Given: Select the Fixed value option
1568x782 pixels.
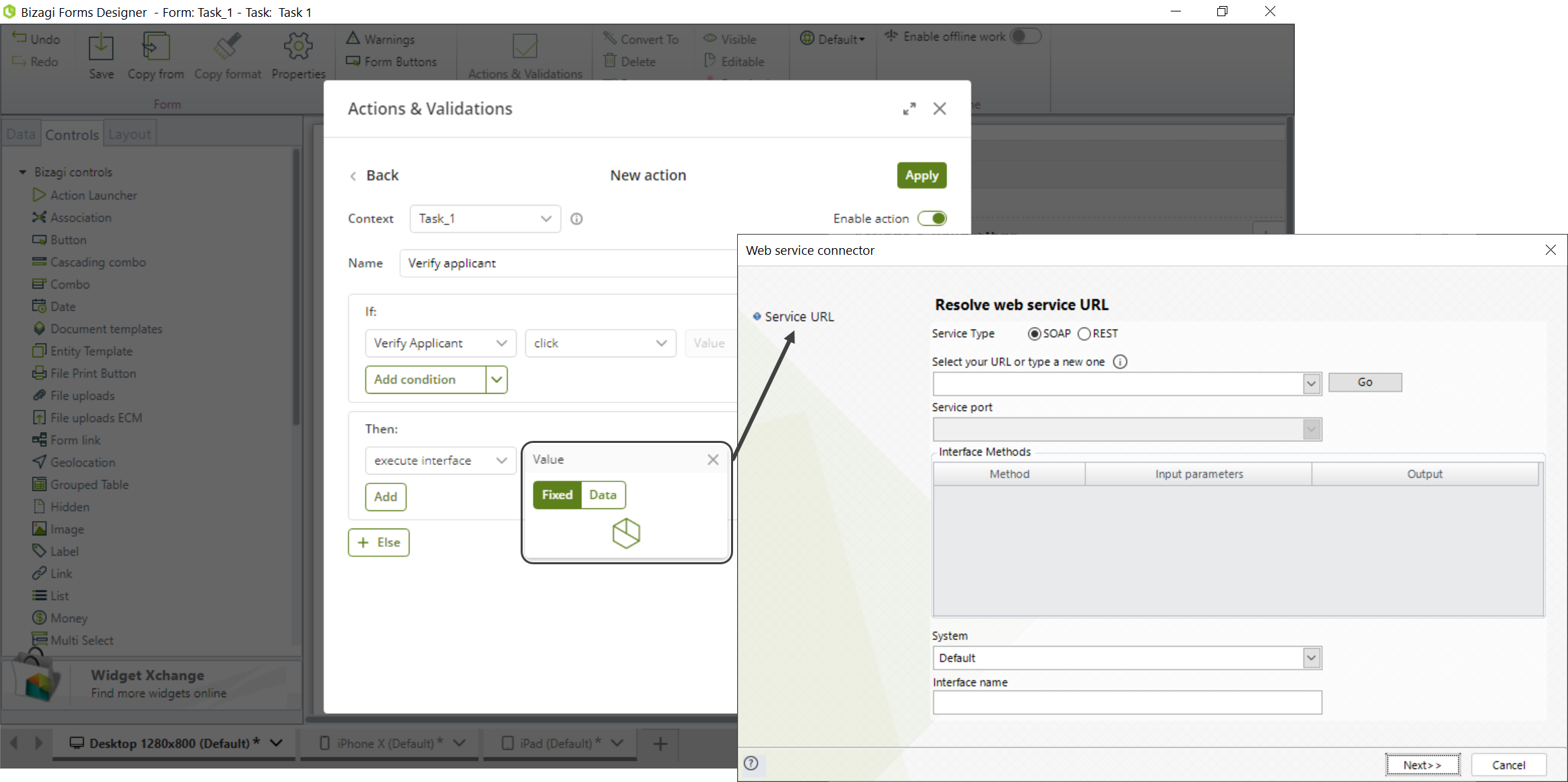Looking at the screenshot, I should 557,495.
